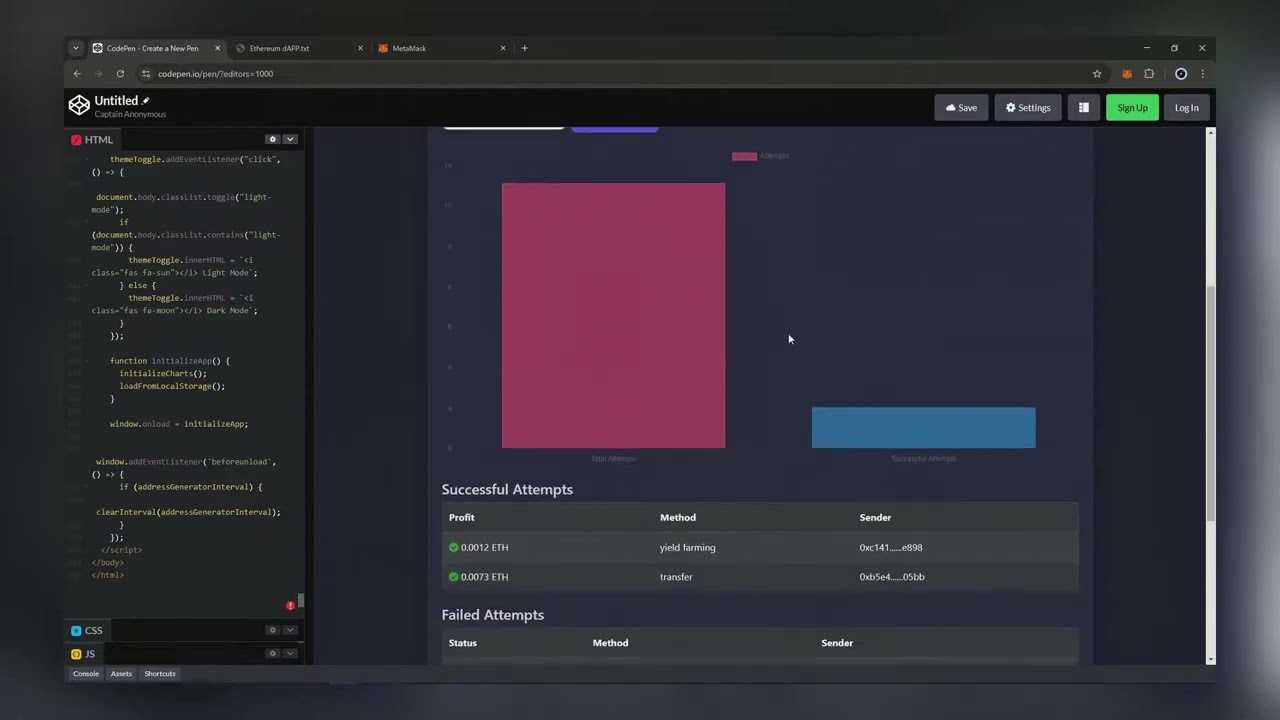Open the tab search dropdown

pyautogui.click(x=75, y=48)
